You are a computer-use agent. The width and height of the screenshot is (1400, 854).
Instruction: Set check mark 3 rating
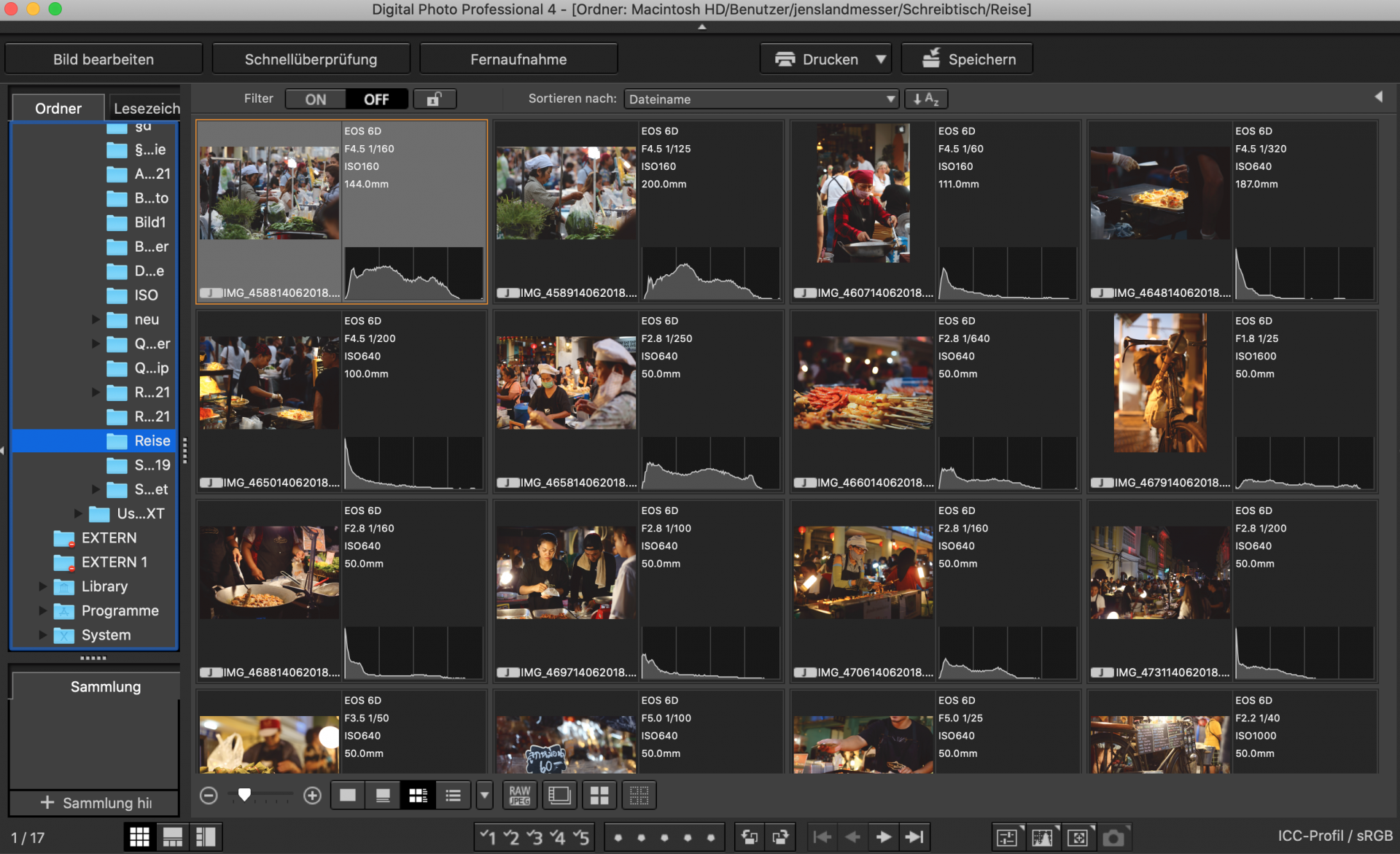tap(535, 837)
